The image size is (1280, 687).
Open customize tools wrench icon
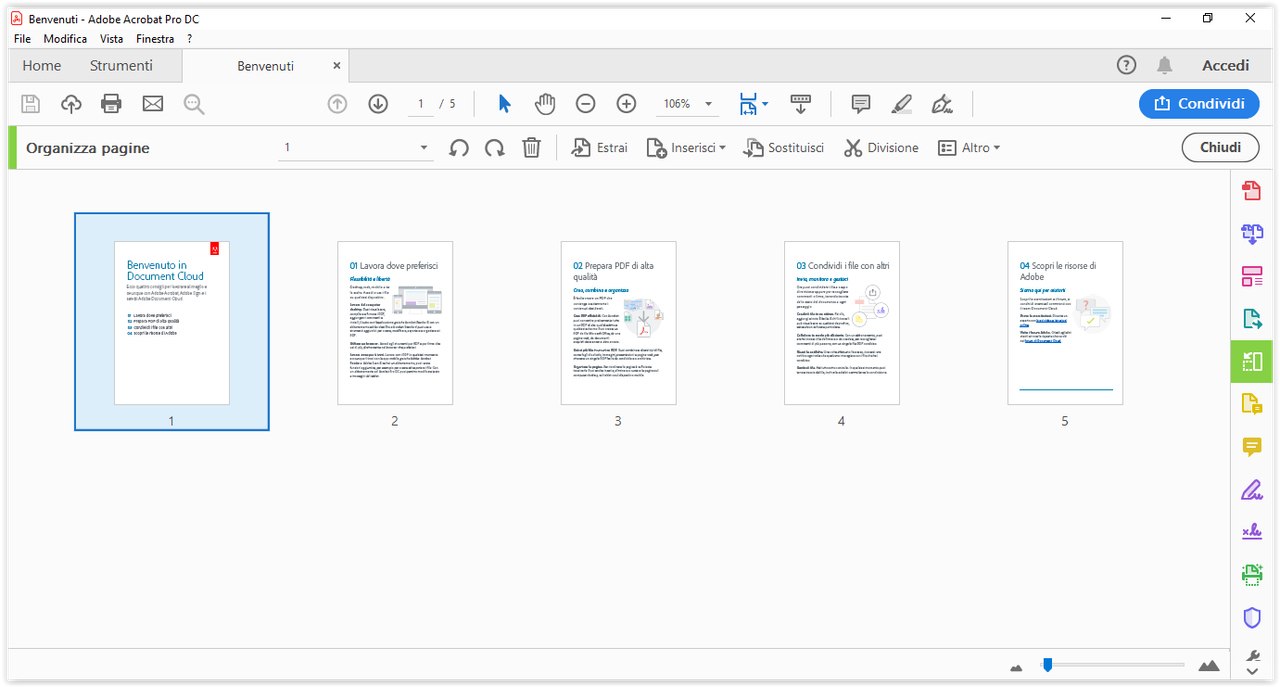(x=1252, y=656)
